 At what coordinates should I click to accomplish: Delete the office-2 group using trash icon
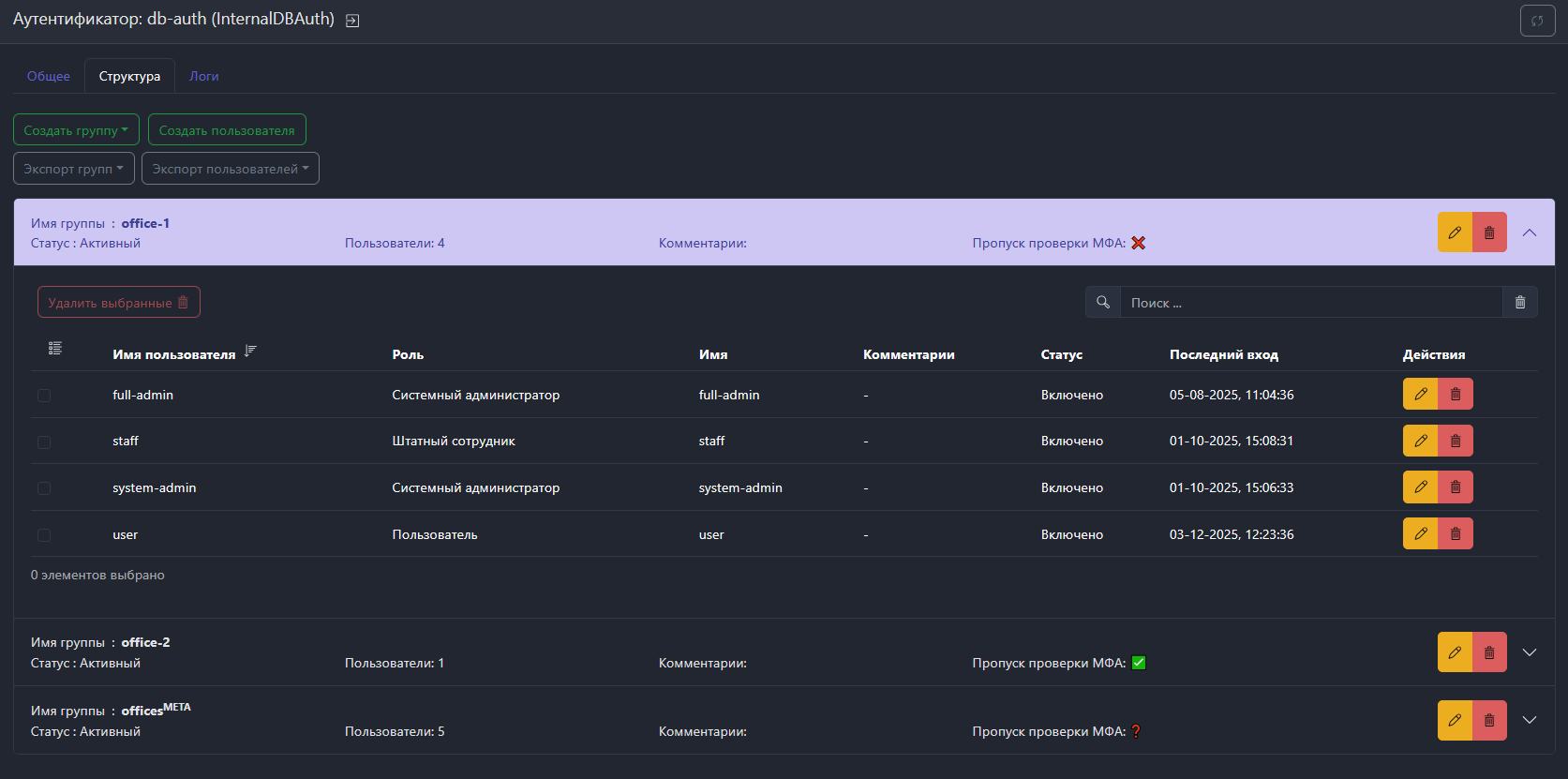click(1489, 652)
